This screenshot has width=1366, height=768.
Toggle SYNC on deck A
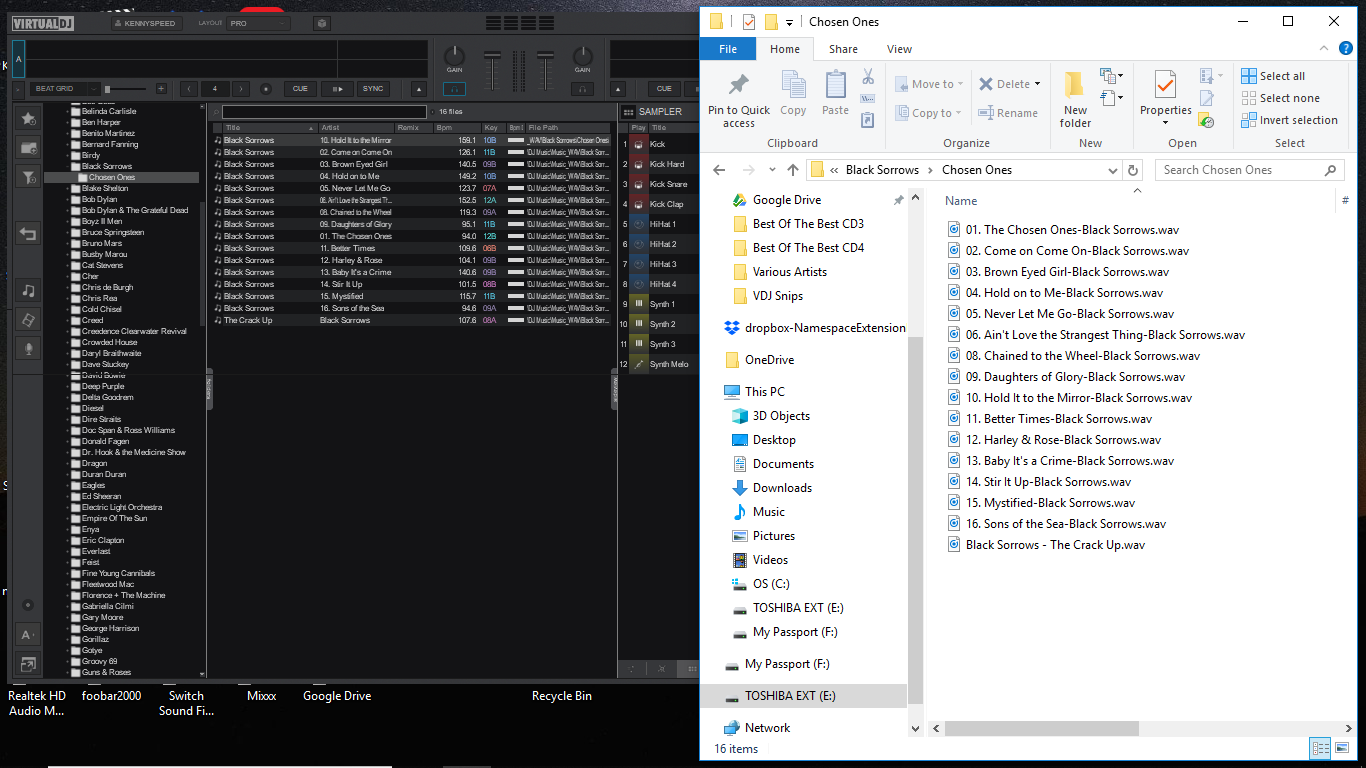coord(373,89)
